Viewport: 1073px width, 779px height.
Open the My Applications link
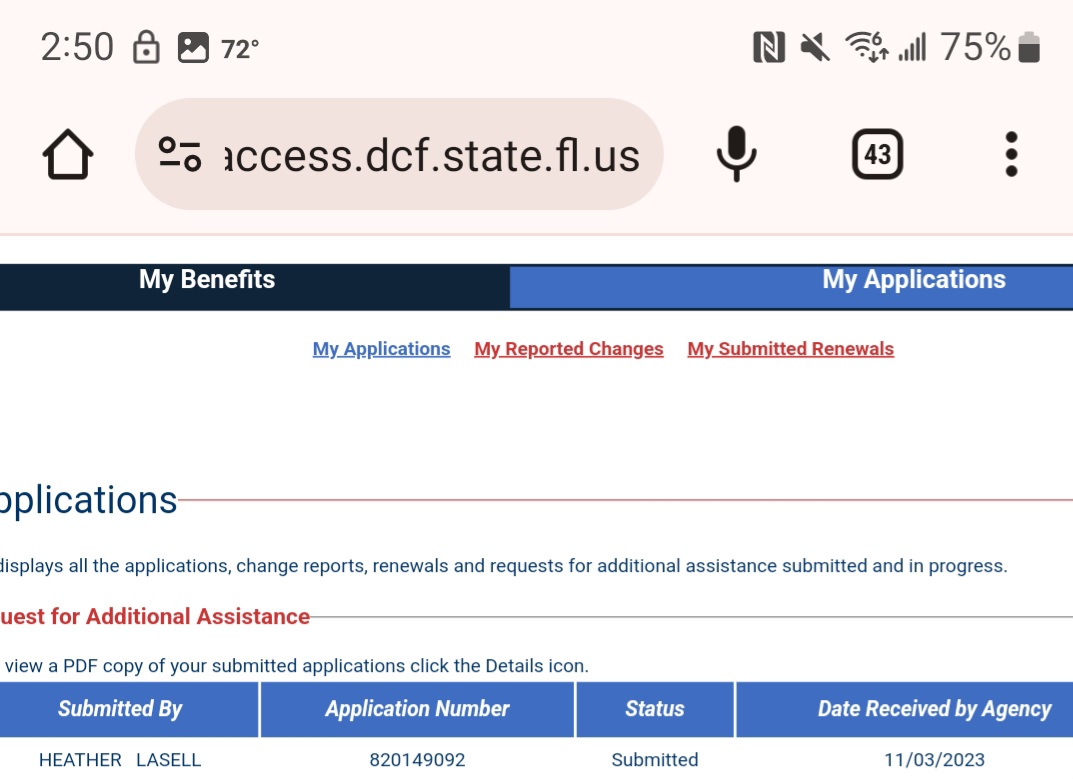pyautogui.click(x=381, y=349)
